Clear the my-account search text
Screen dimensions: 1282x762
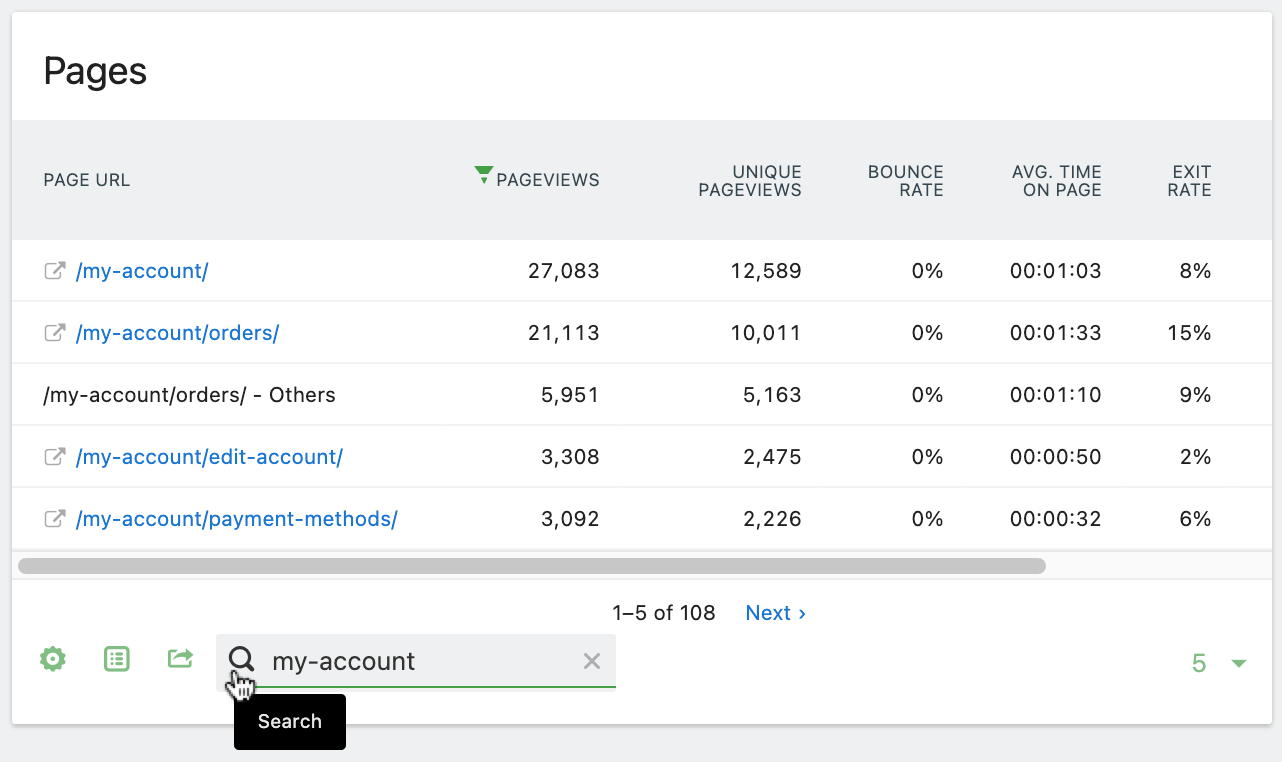pyautogui.click(x=592, y=661)
